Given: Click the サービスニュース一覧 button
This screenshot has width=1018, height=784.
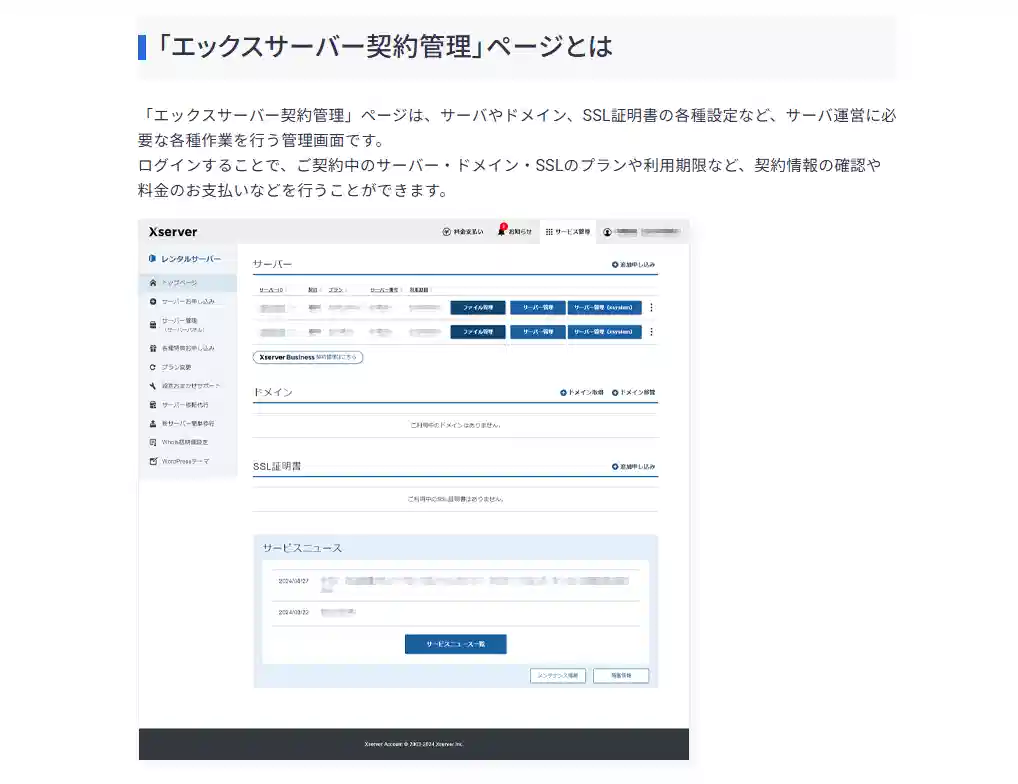Looking at the screenshot, I should (456, 644).
